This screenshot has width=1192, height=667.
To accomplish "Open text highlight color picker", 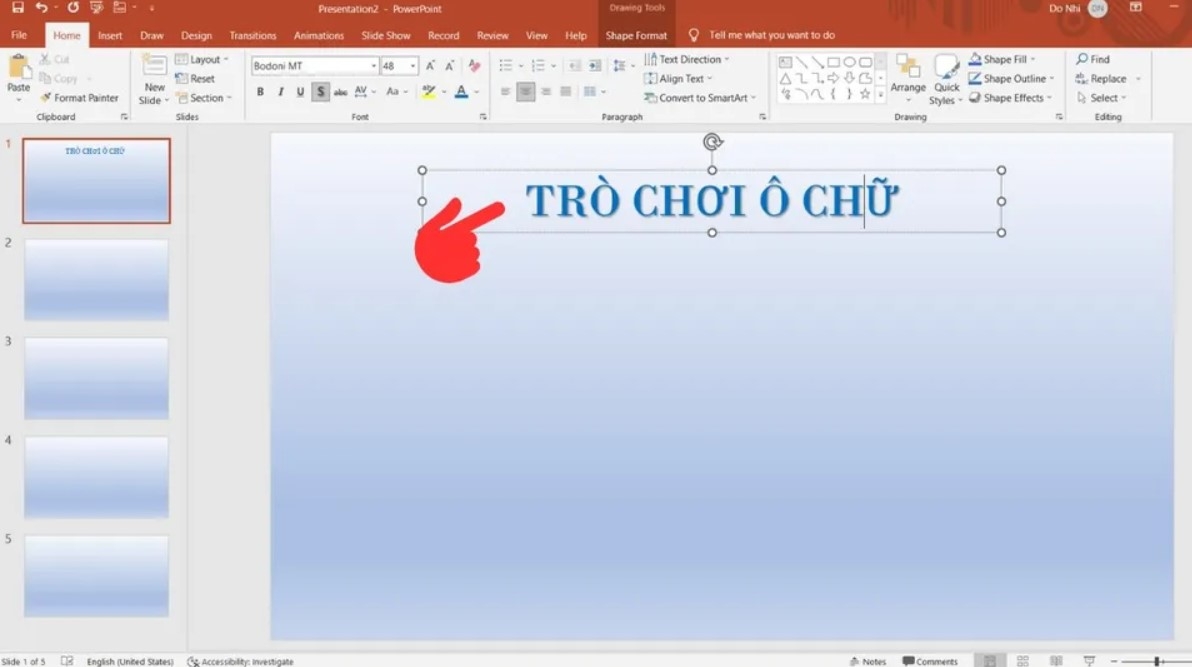I will [433, 92].
